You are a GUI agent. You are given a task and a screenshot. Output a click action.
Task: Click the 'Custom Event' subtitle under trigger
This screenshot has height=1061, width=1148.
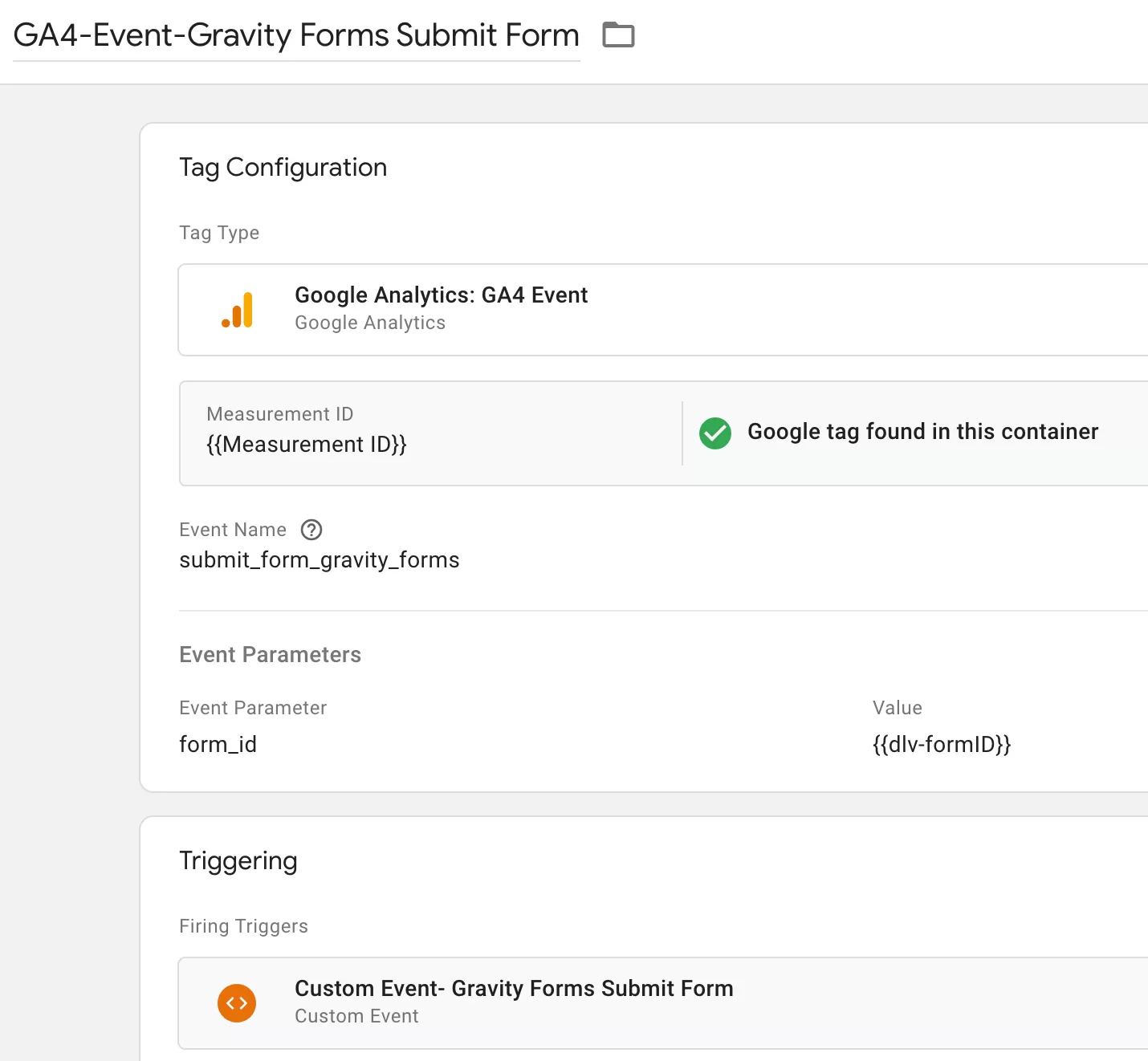(x=356, y=1016)
